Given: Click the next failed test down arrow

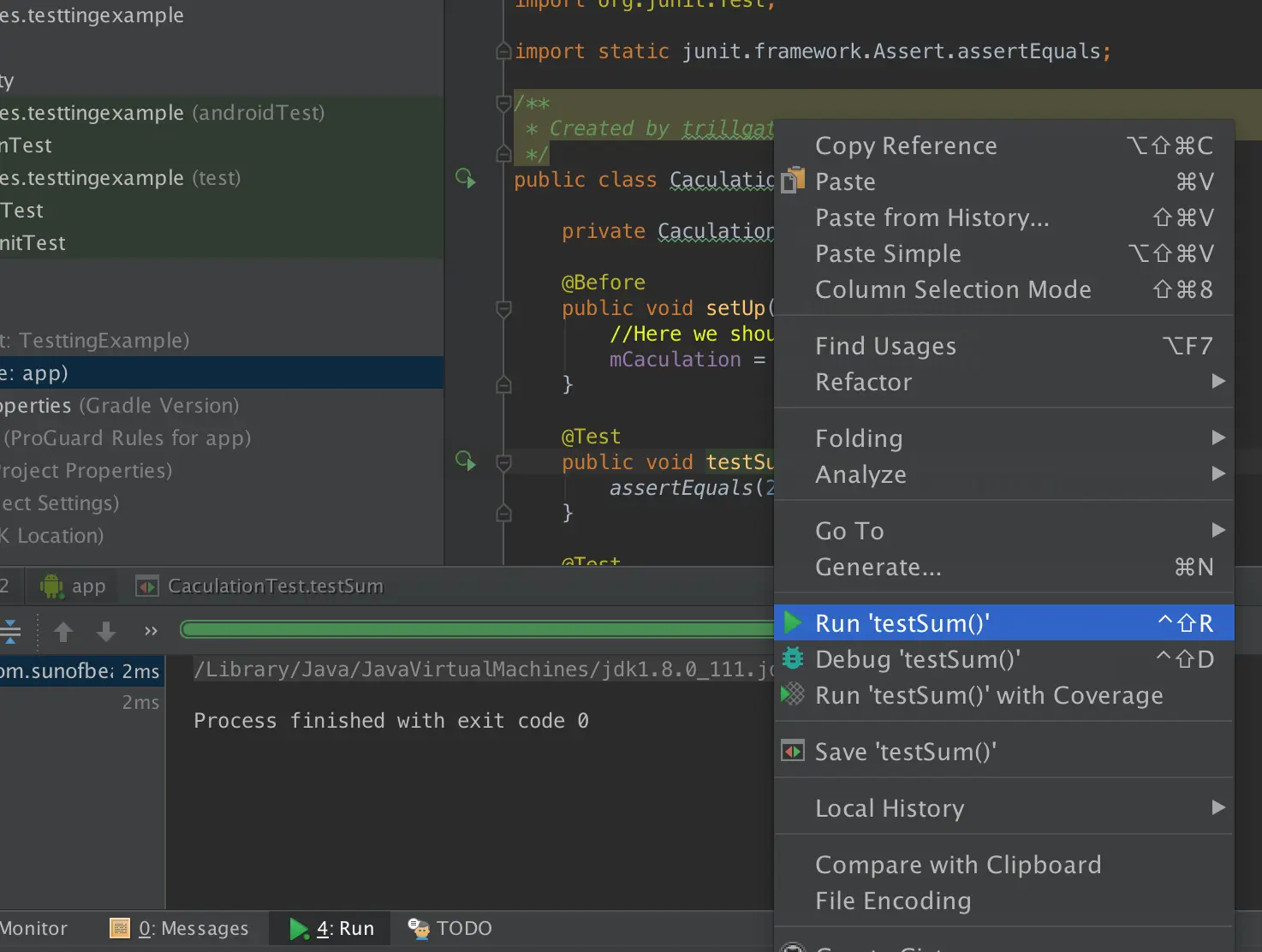Looking at the screenshot, I should tap(106, 632).
